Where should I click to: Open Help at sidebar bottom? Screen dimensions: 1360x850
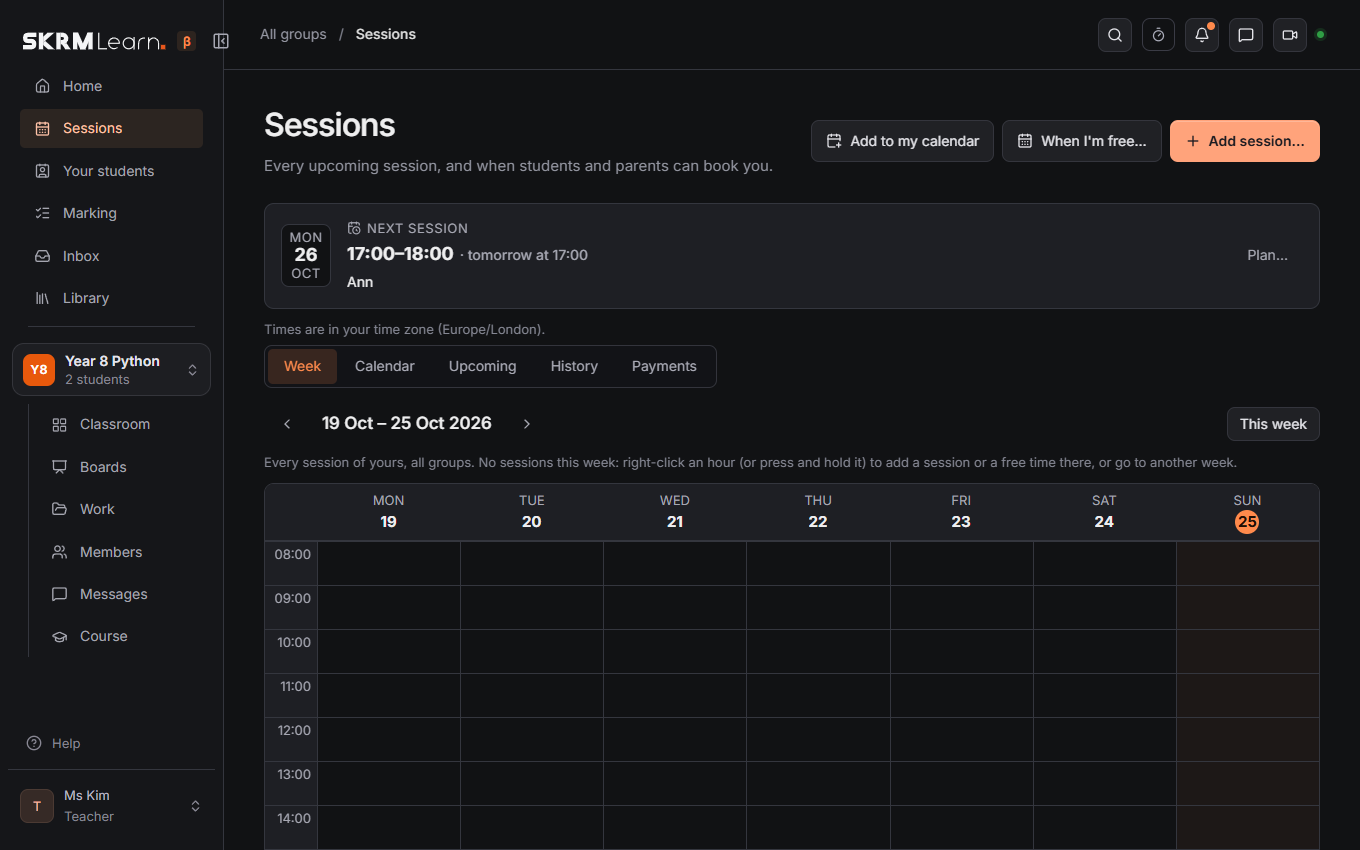point(53,743)
